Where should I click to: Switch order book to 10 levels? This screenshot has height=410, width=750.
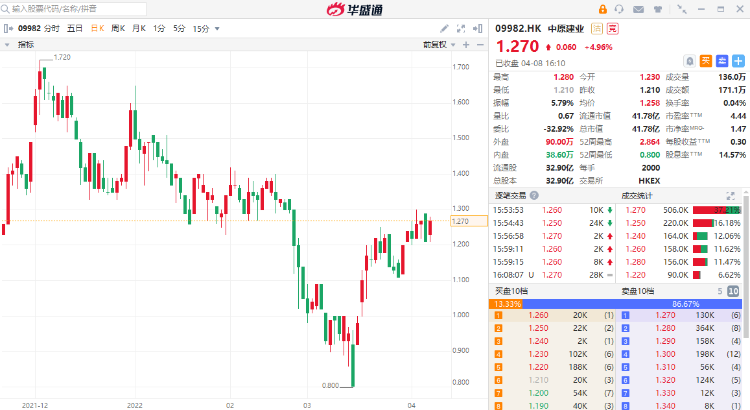pyautogui.click(x=733, y=291)
